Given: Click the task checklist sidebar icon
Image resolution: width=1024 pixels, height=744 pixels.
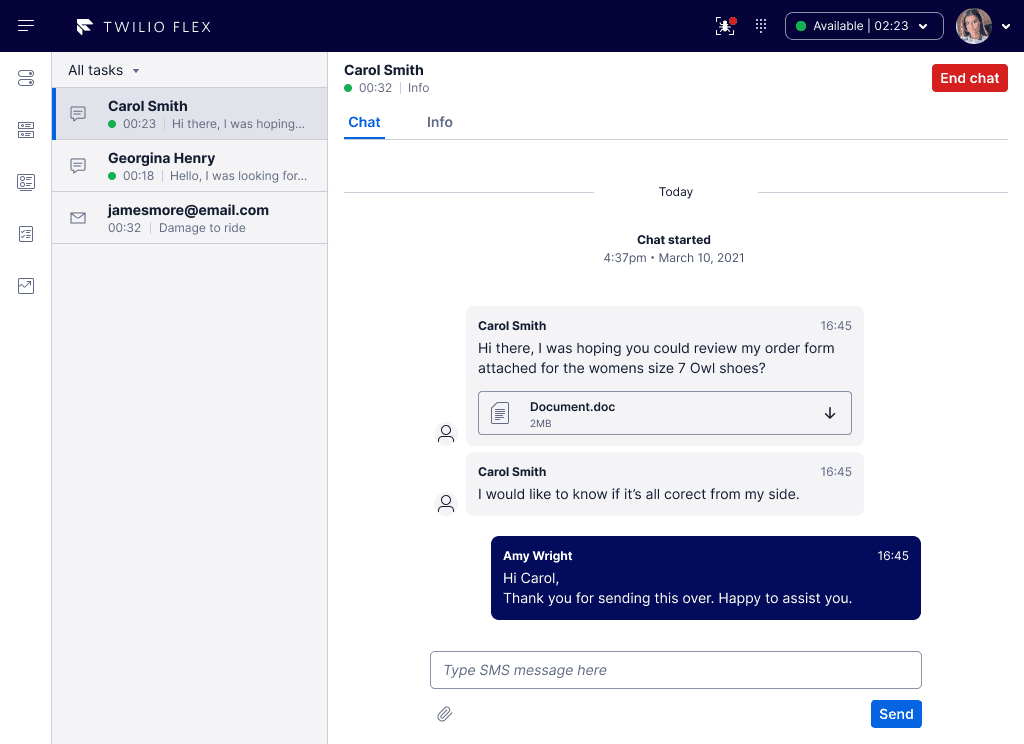Looking at the screenshot, I should pos(25,234).
